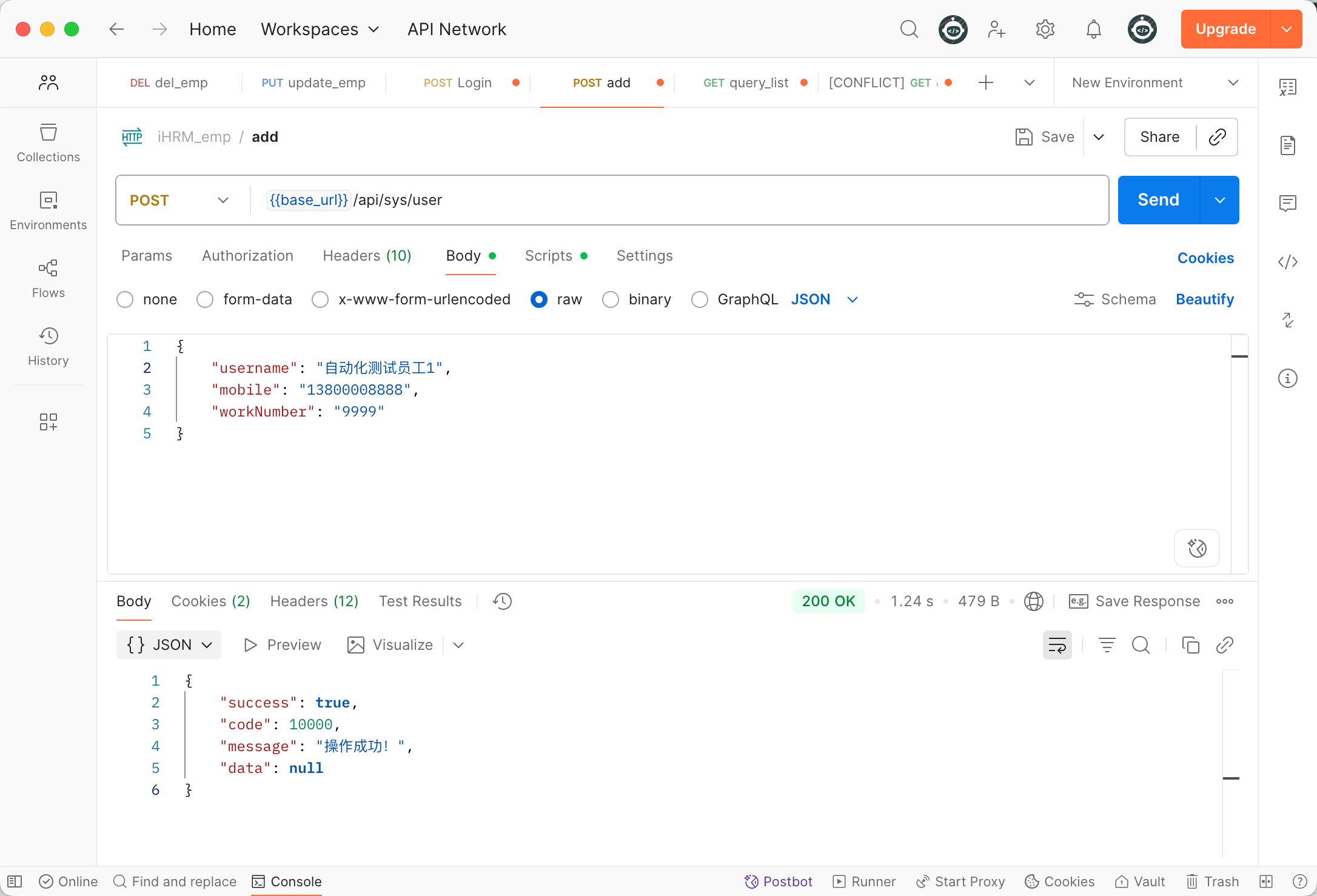Click the response history clock icon

(502, 601)
